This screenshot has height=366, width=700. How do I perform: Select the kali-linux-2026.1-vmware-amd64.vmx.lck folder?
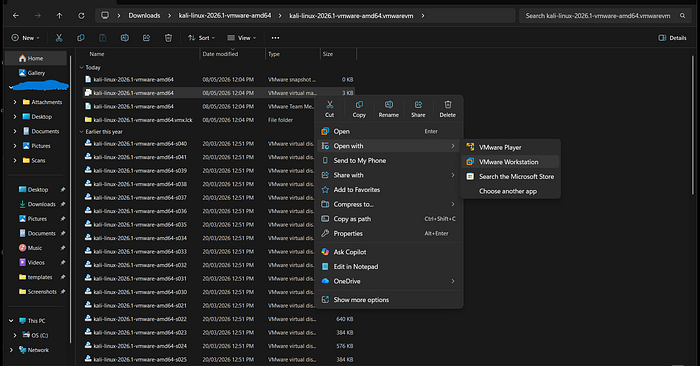[143, 120]
